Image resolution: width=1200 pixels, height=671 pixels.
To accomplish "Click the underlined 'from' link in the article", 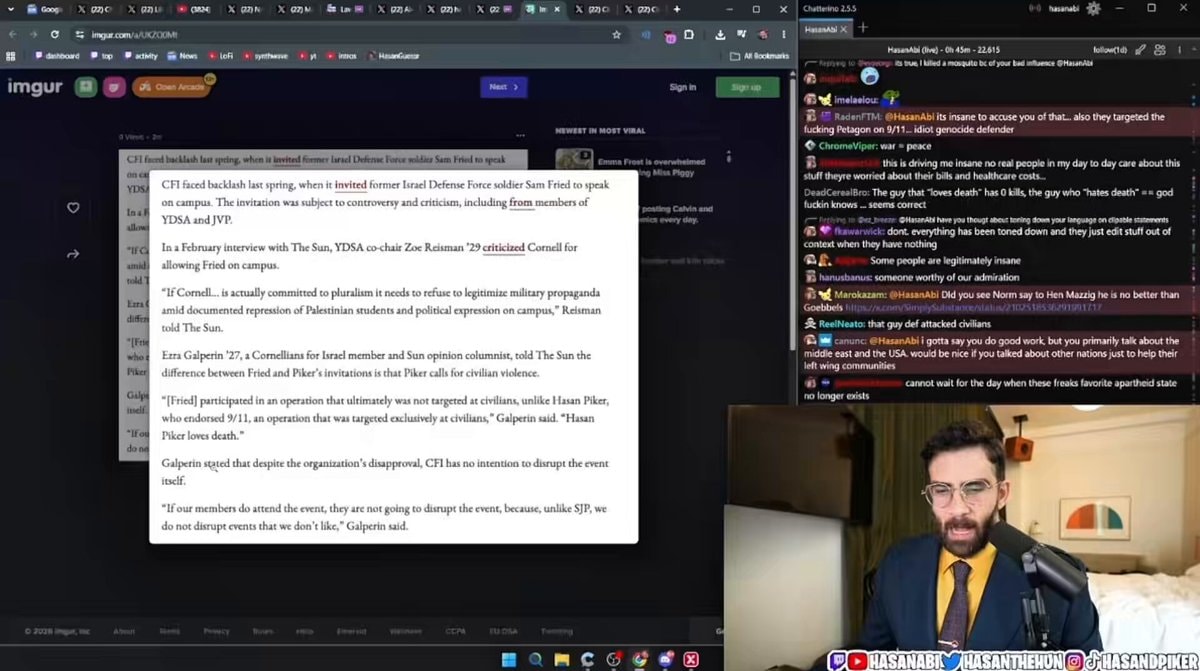I will coord(520,202).
